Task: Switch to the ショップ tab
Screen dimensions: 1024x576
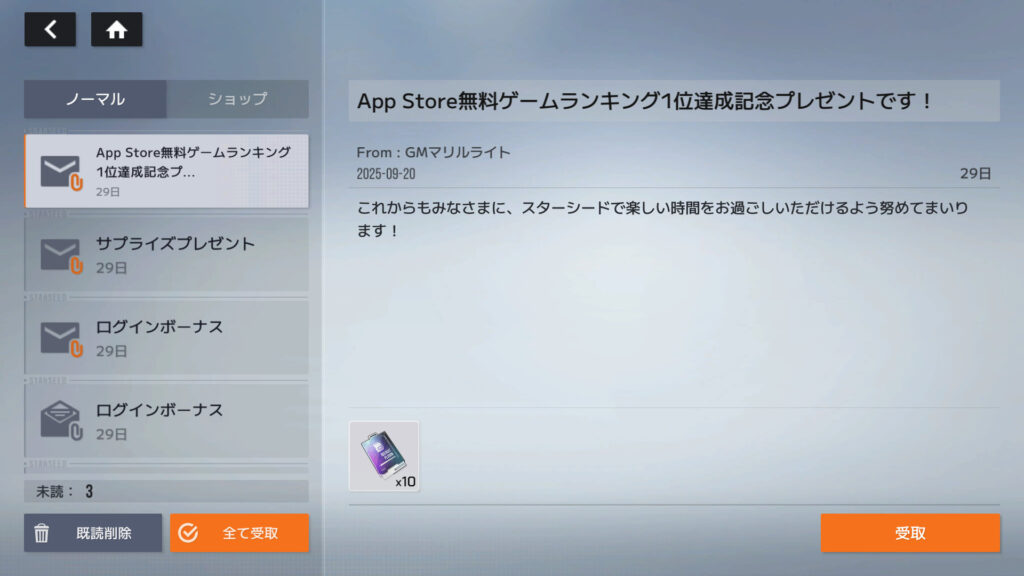Action: pos(238,99)
